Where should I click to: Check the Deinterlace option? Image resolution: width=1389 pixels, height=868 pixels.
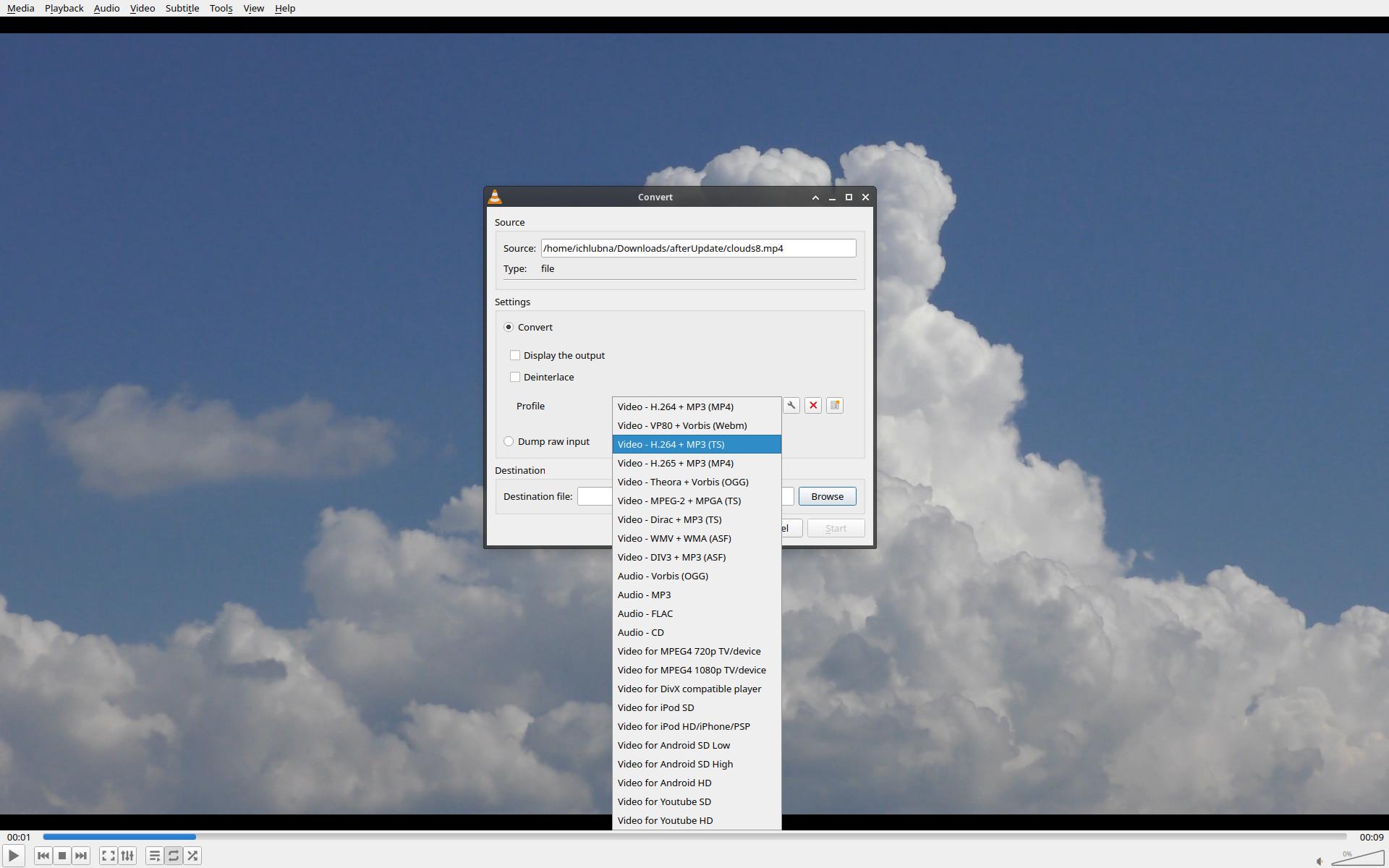coord(515,377)
